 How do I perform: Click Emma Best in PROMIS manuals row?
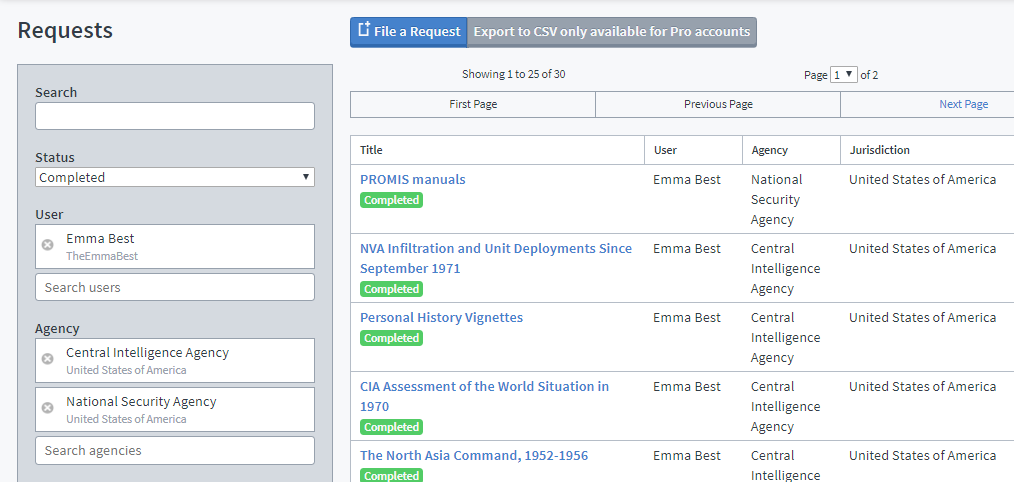point(687,180)
